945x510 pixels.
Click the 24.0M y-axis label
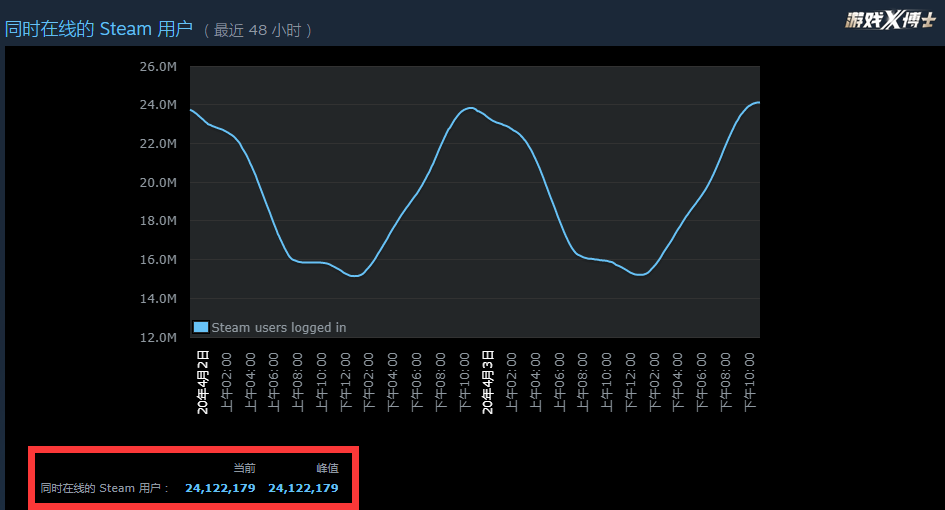tap(158, 105)
